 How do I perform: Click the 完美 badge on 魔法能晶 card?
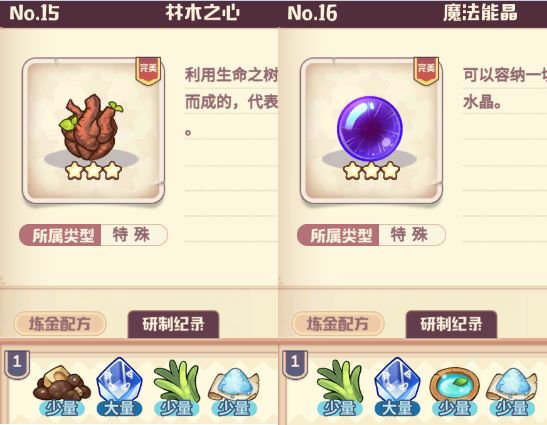[x=426, y=71]
